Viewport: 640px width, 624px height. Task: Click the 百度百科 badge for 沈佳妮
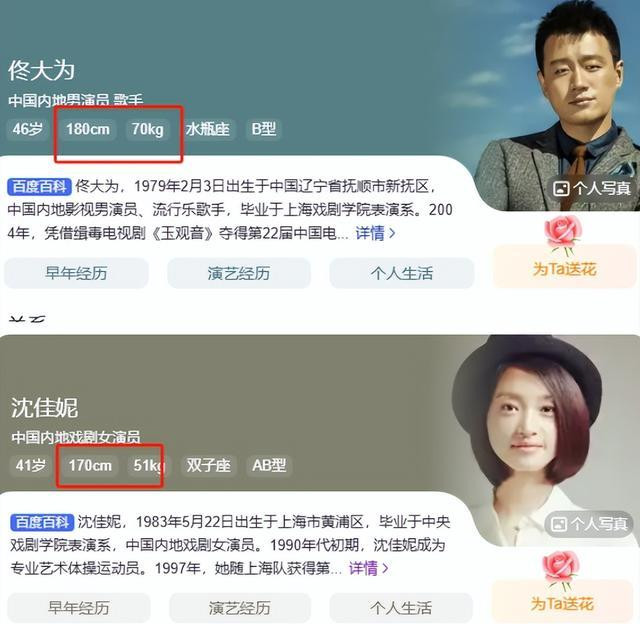point(42,522)
